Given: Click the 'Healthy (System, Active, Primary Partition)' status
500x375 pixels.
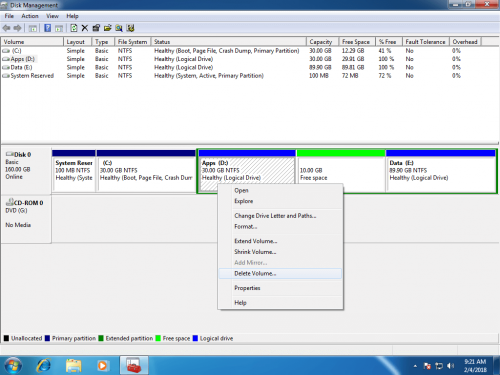Looking at the screenshot, I should [x=209, y=76].
